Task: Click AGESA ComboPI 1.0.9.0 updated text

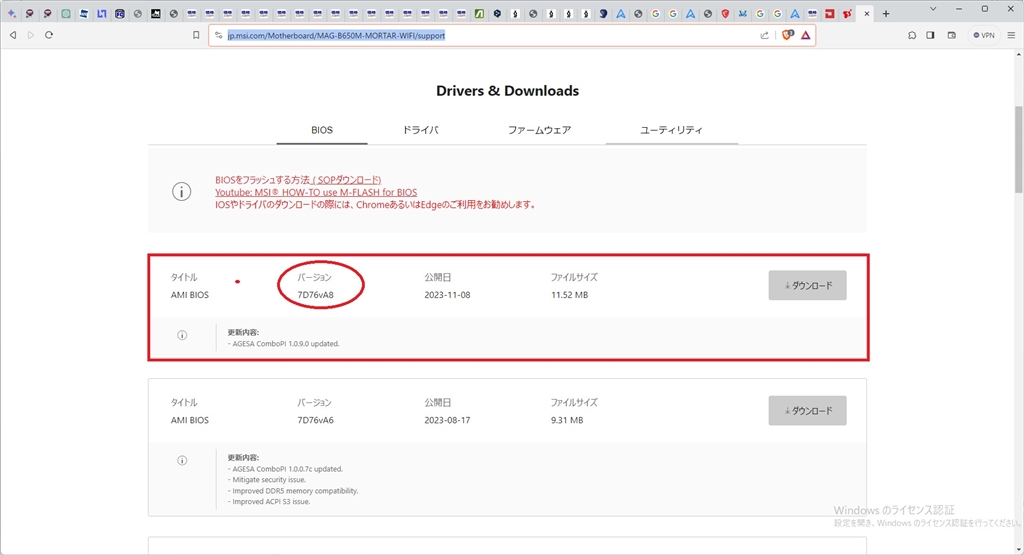Action: (283, 343)
